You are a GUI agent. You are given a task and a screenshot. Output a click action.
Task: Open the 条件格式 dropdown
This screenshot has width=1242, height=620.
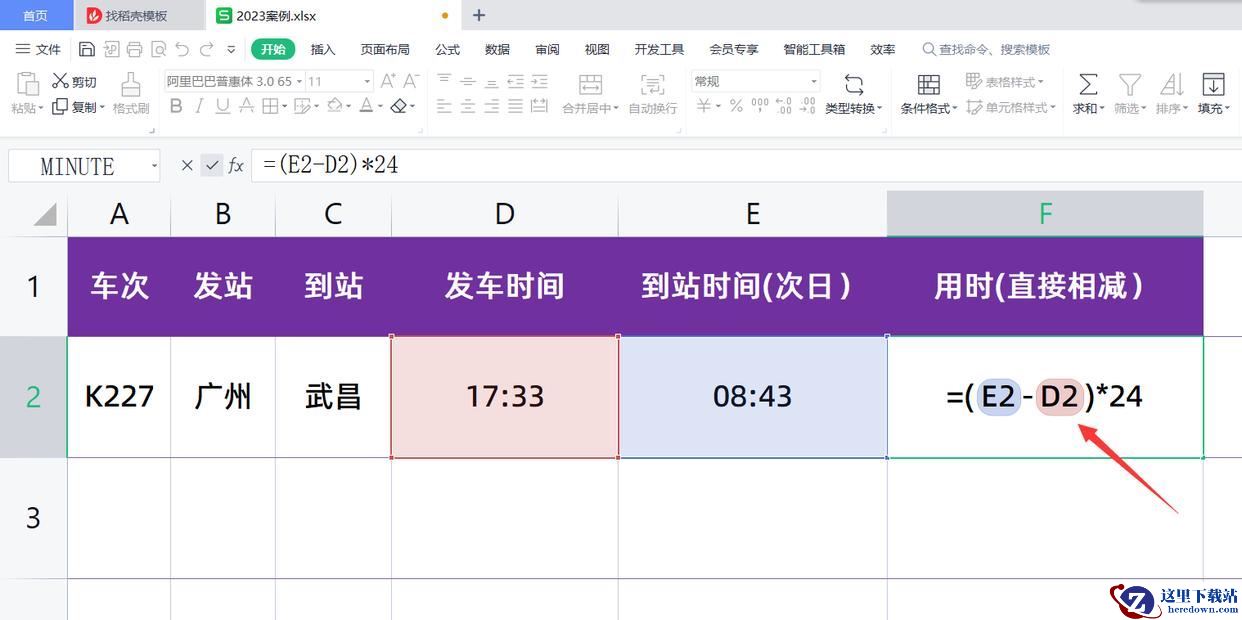click(929, 108)
